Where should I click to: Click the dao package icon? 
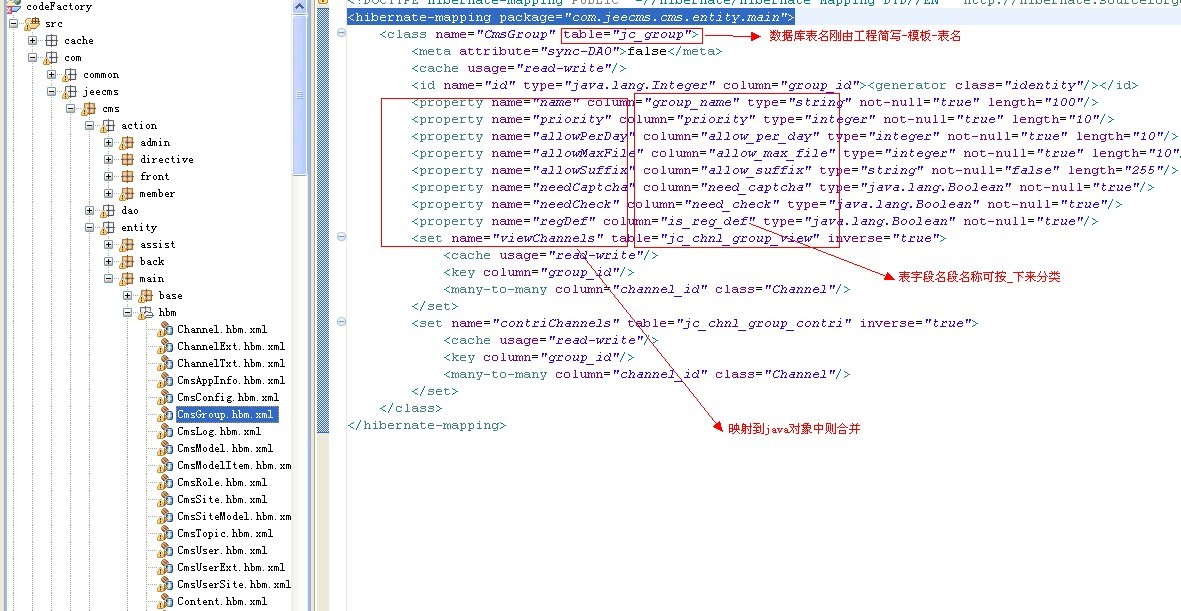[x=108, y=210]
